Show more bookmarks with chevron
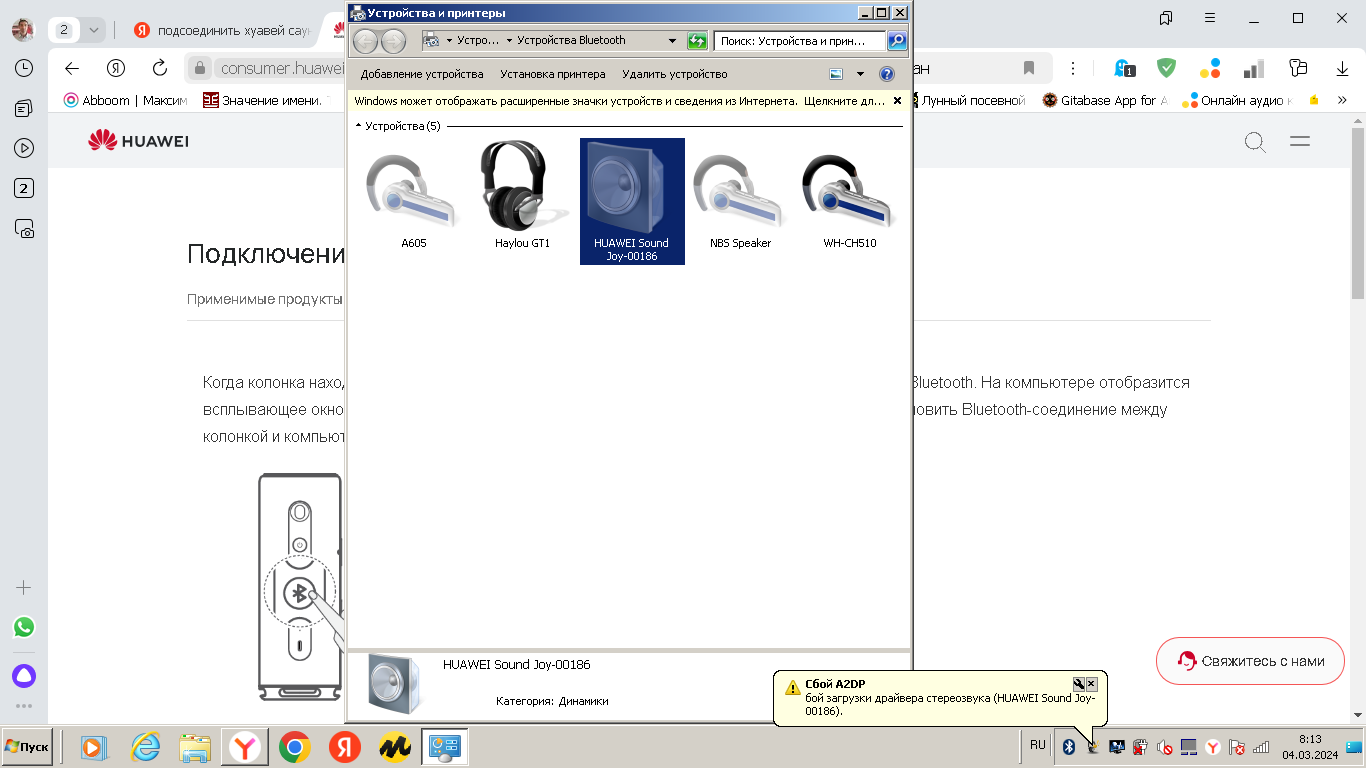 coord(1342,100)
